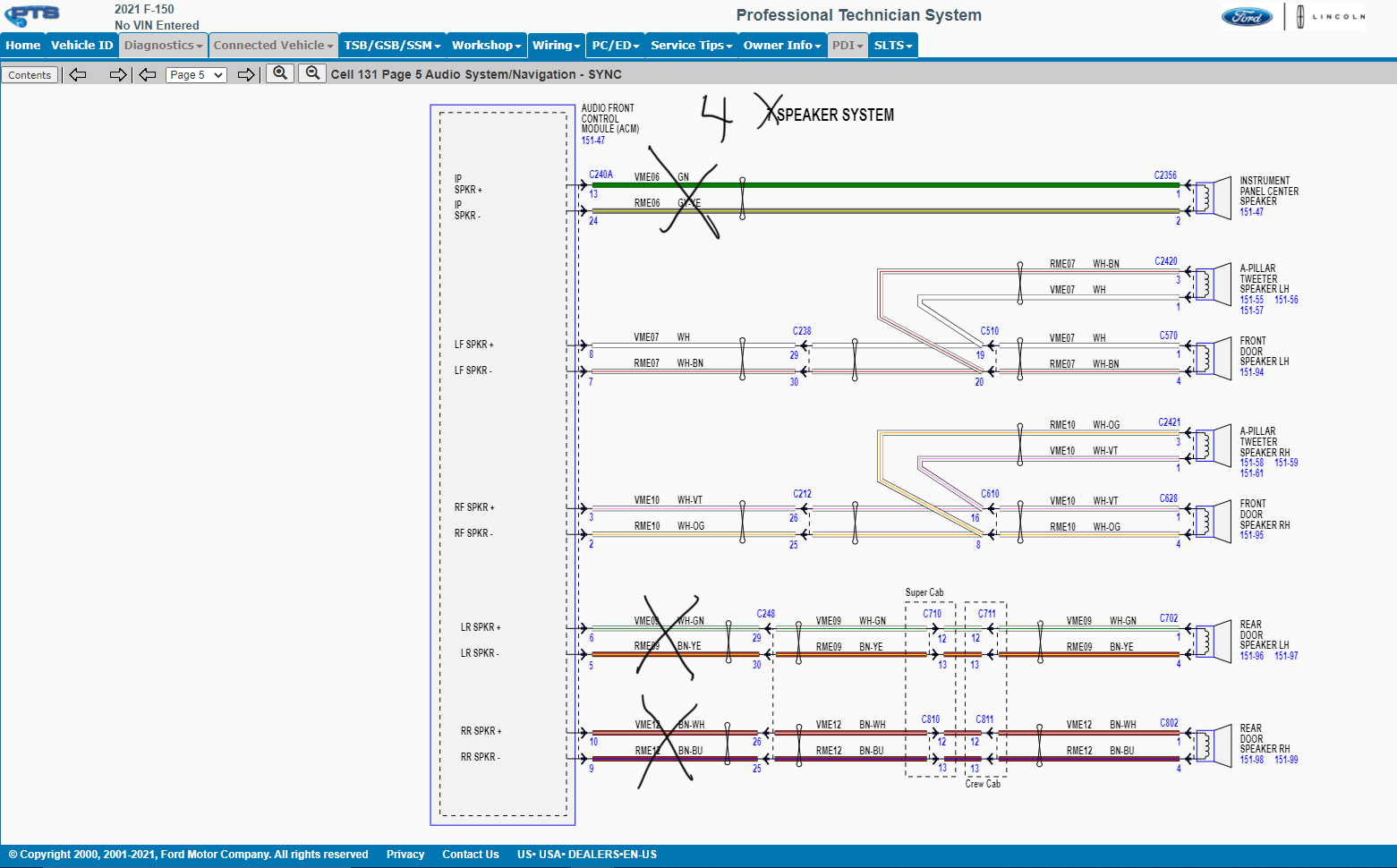Open the Contact Us footer link
Image resolution: width=1397 pixels, height=868 pixels.
(x=471, y=855)
